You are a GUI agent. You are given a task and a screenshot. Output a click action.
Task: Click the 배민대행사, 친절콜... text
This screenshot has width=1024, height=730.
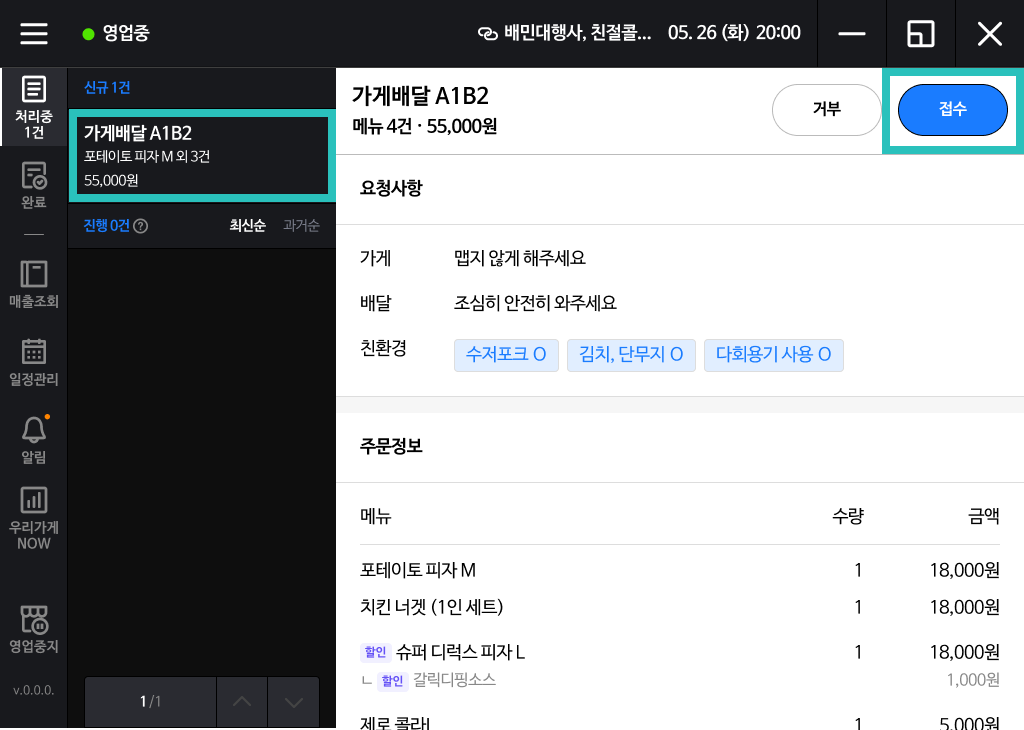coord(577,33)
